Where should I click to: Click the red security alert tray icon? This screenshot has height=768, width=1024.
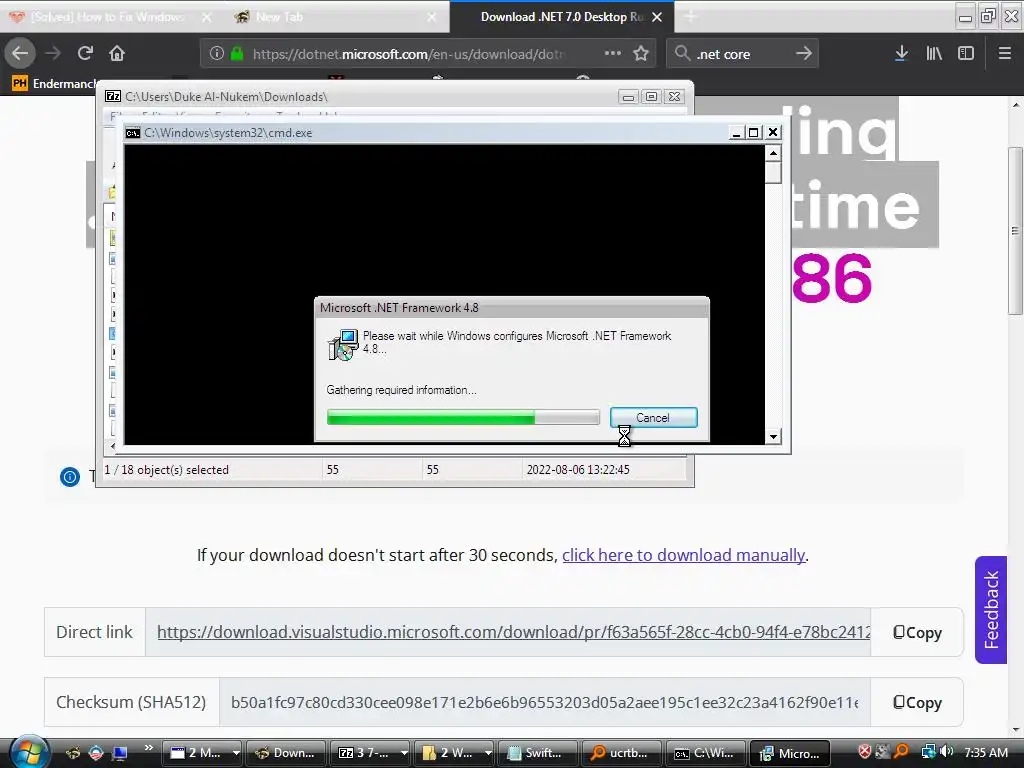[865, 752]
